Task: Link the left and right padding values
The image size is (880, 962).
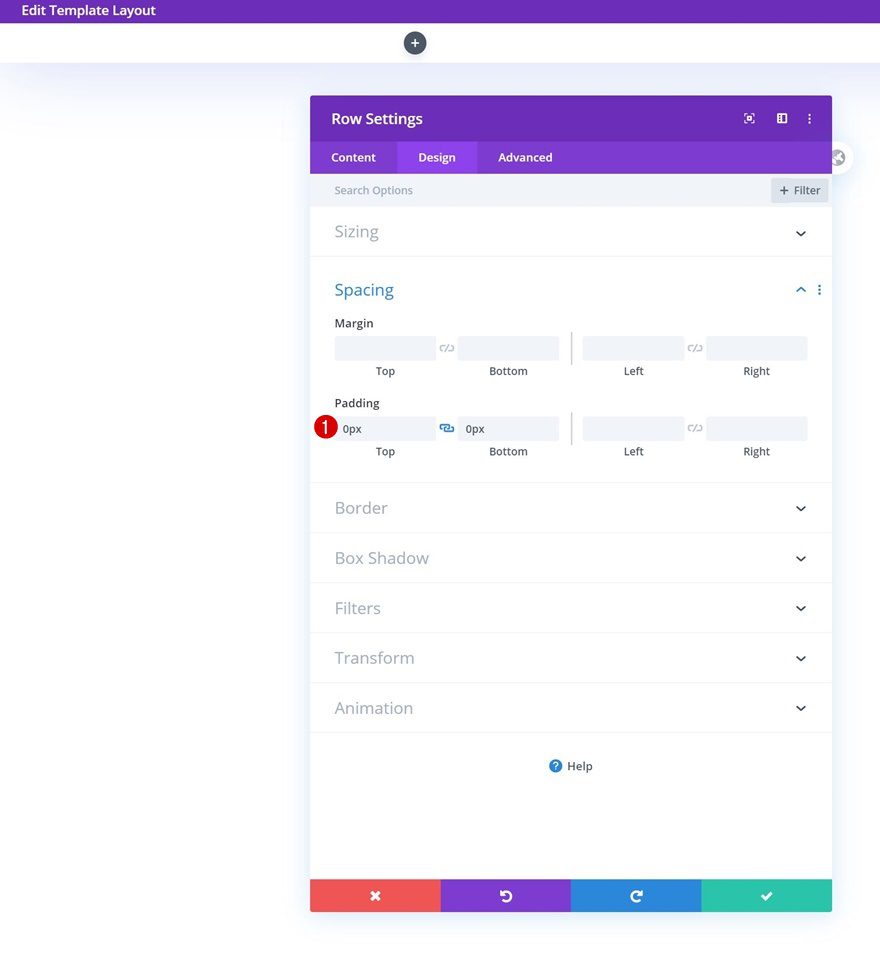Action: (694, 427)
